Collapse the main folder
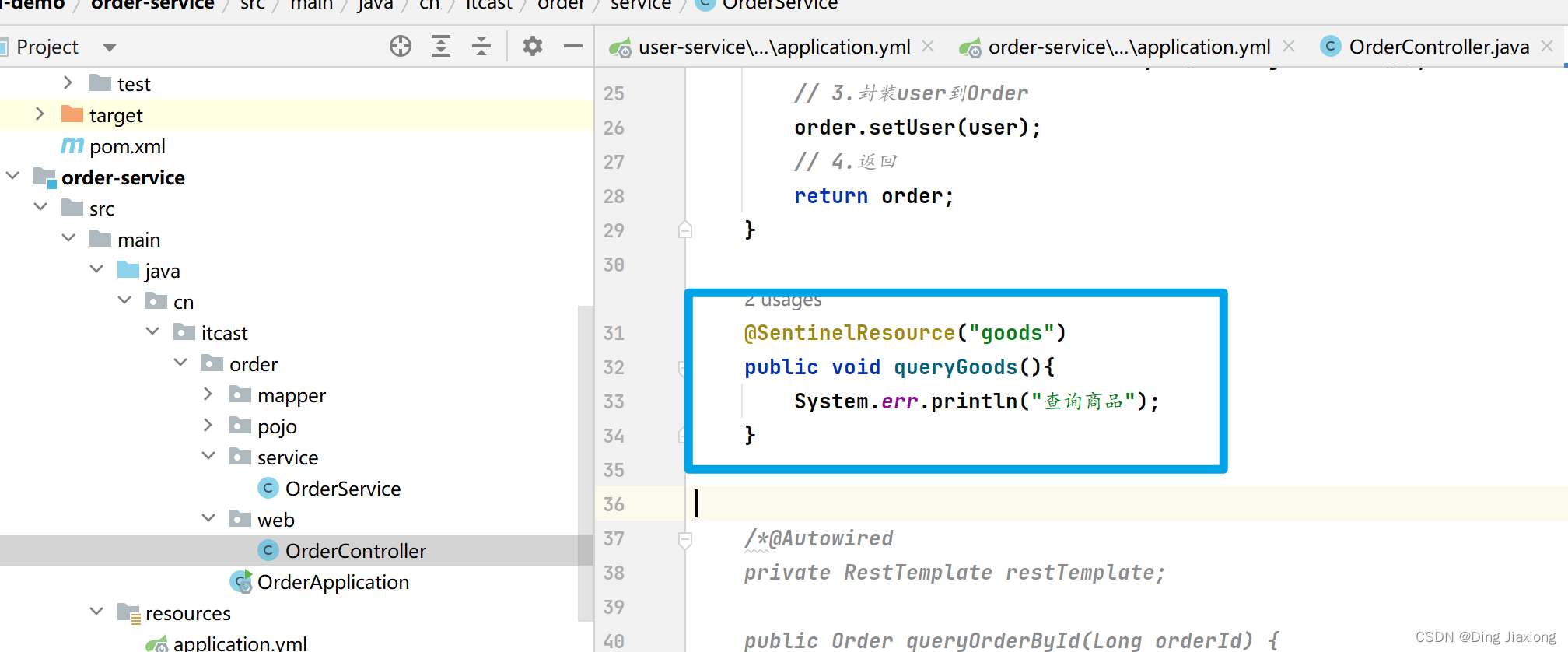This screenshot has width=1568, height=652. click(x=68, y=238)
